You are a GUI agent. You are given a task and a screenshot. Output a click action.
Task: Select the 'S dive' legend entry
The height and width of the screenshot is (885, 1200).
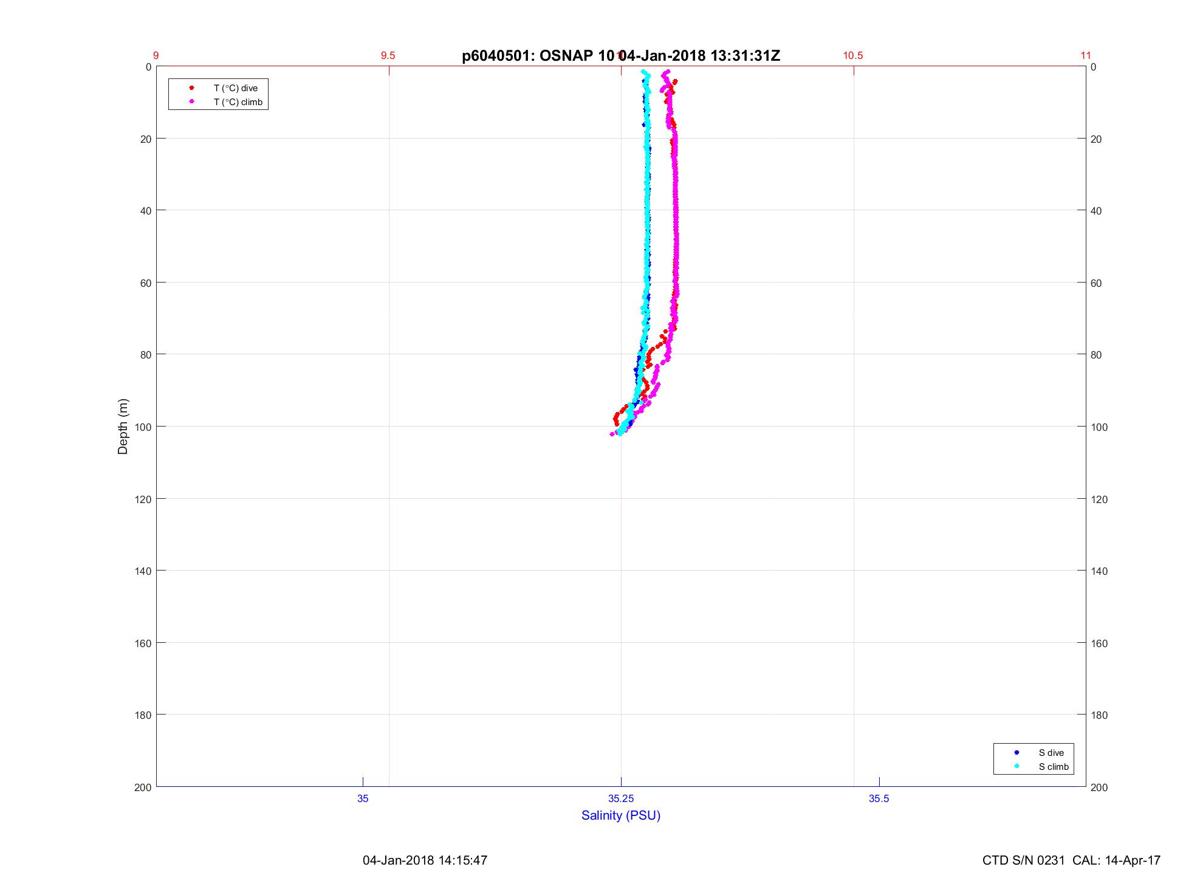coord(1049,752)
